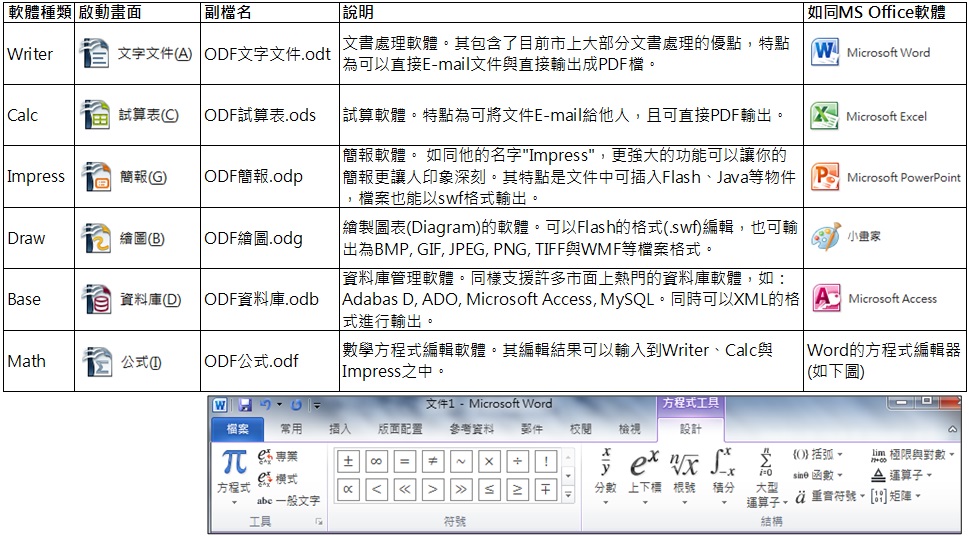Switch to the 版面配置 tab

(x=399, y=429)
